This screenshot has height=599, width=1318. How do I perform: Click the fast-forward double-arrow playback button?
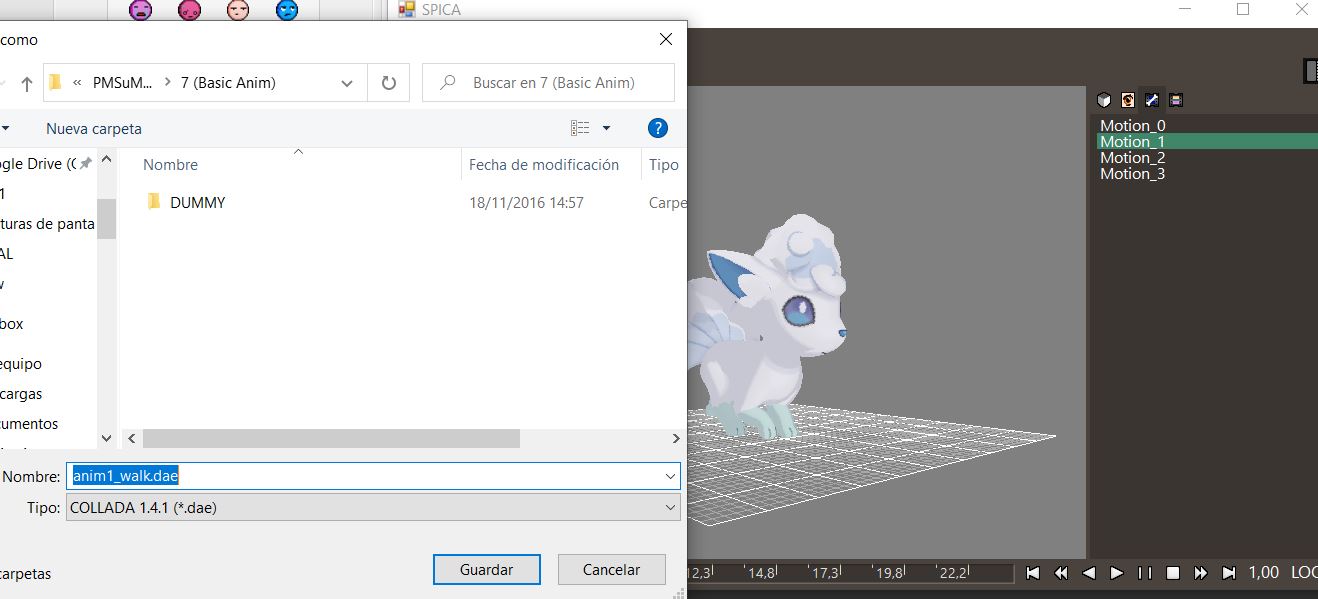pos(1201,573)
